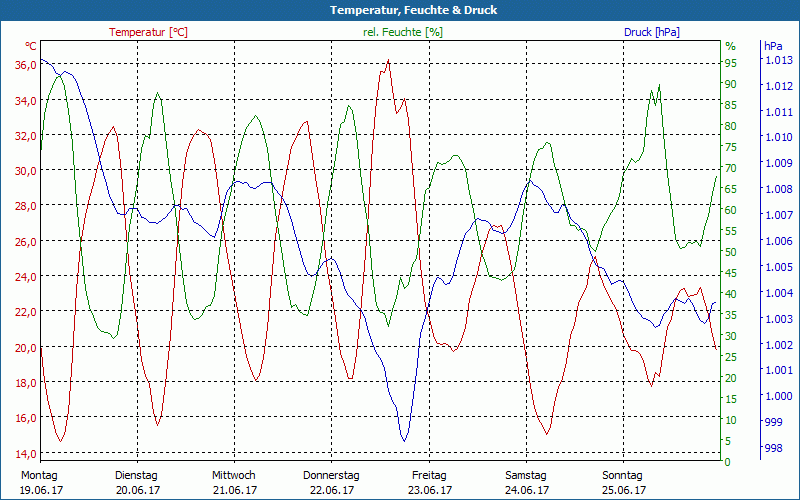Screen dimensions: 800x500
Task: Click the blue "hPa" unit label
Action: 773,46
